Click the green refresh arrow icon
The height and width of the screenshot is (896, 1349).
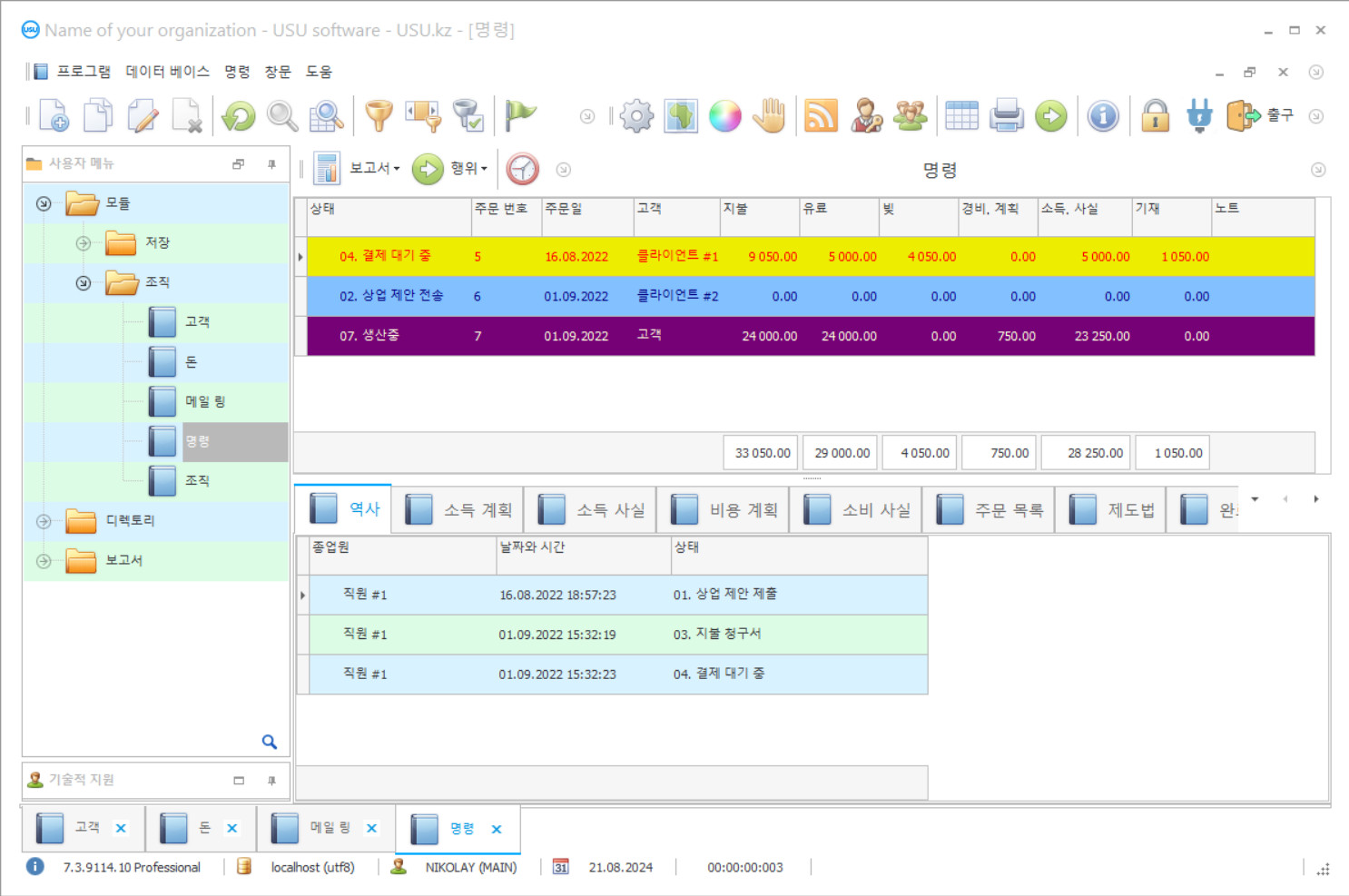[x=239, y=116]
